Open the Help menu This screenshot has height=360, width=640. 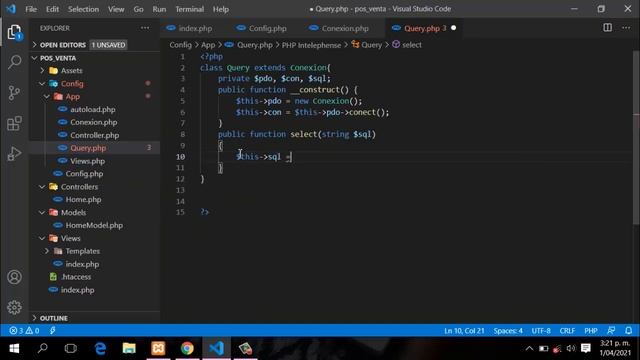click(x=221, y=9)
